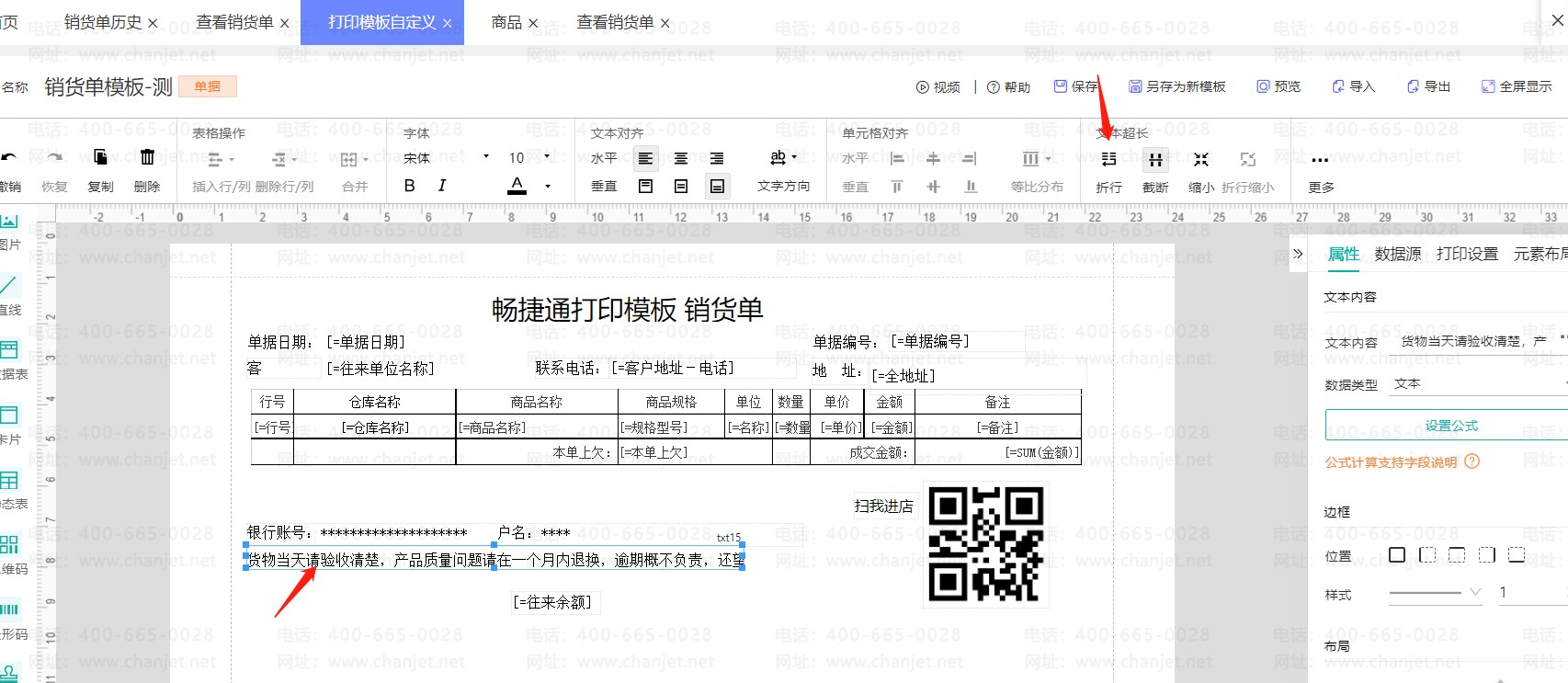Viewport: 1568px width, 683px height.
Task: Click the QR code element on the canvas
Action: click(986, 544)
